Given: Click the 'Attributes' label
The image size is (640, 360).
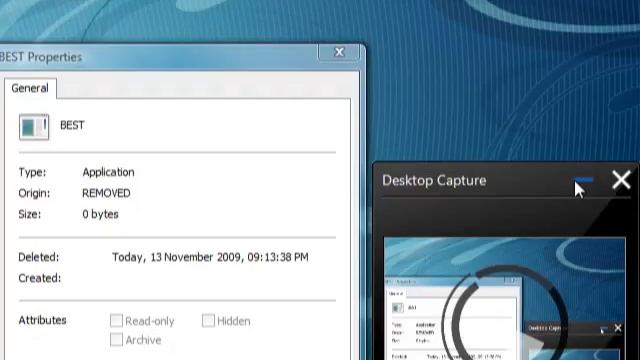Looking at the screenshot, I should [x=42, y=320].
